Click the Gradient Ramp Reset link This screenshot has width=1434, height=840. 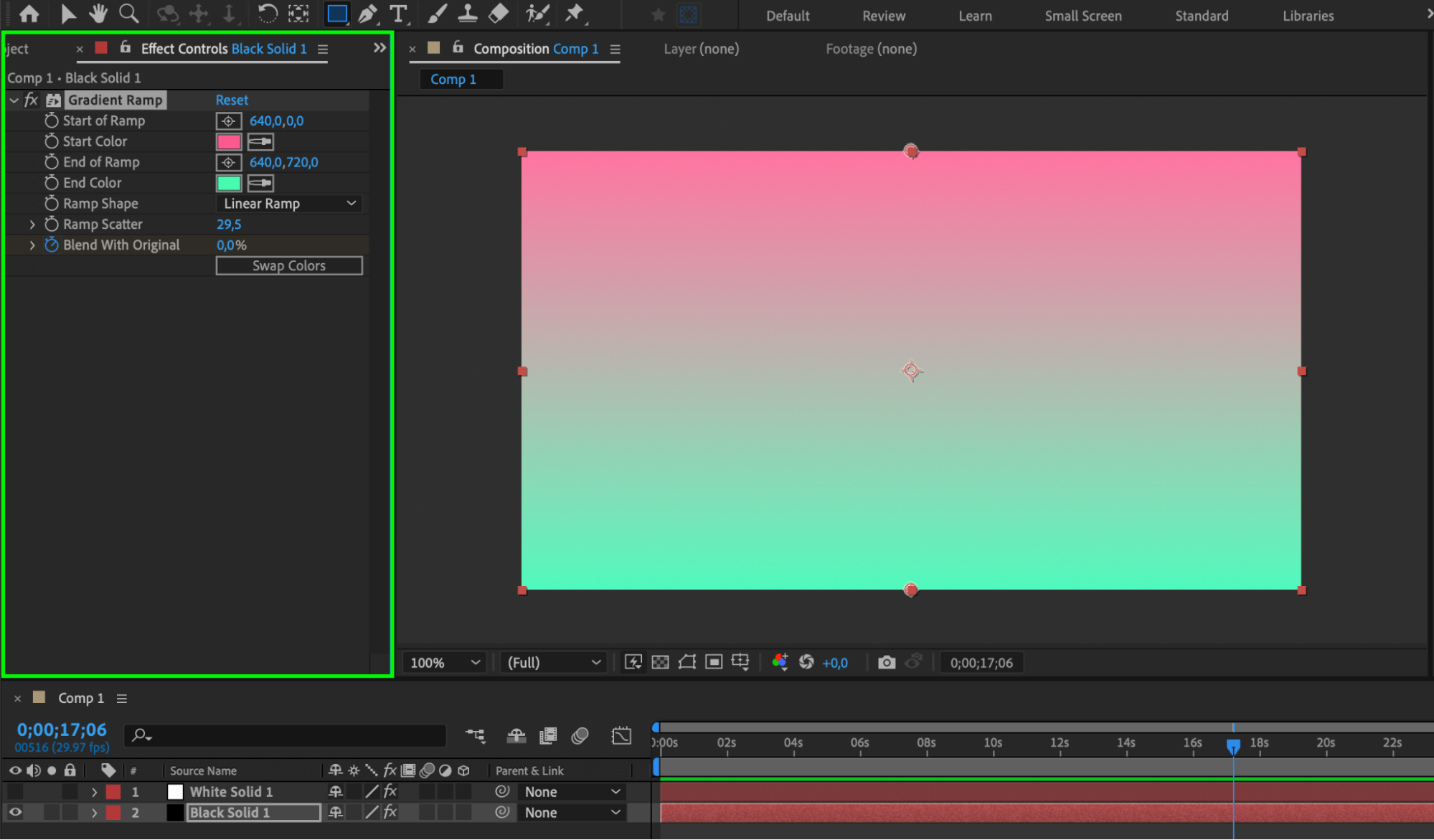point(232,100)
